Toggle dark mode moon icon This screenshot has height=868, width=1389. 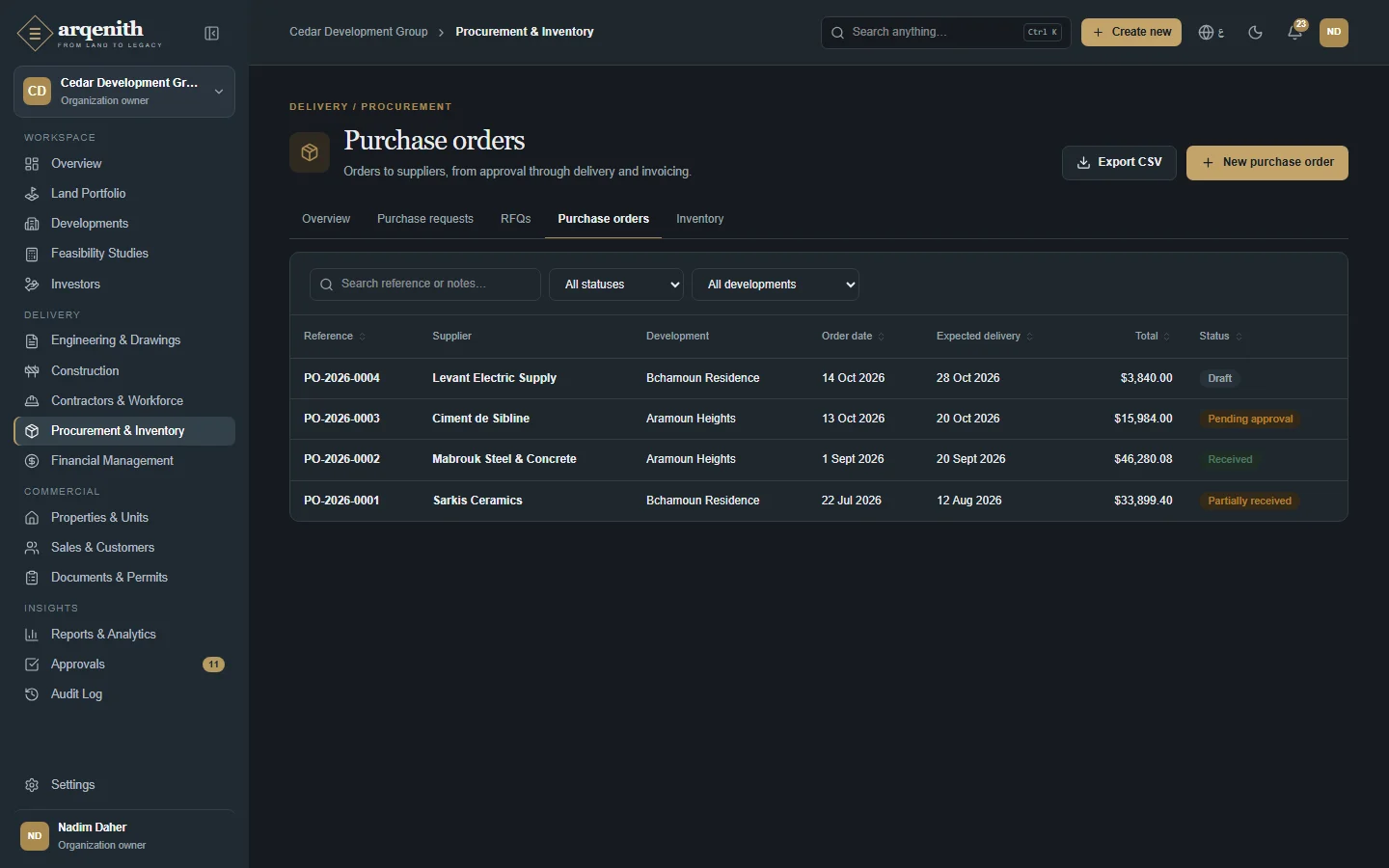coord(1255,33)
